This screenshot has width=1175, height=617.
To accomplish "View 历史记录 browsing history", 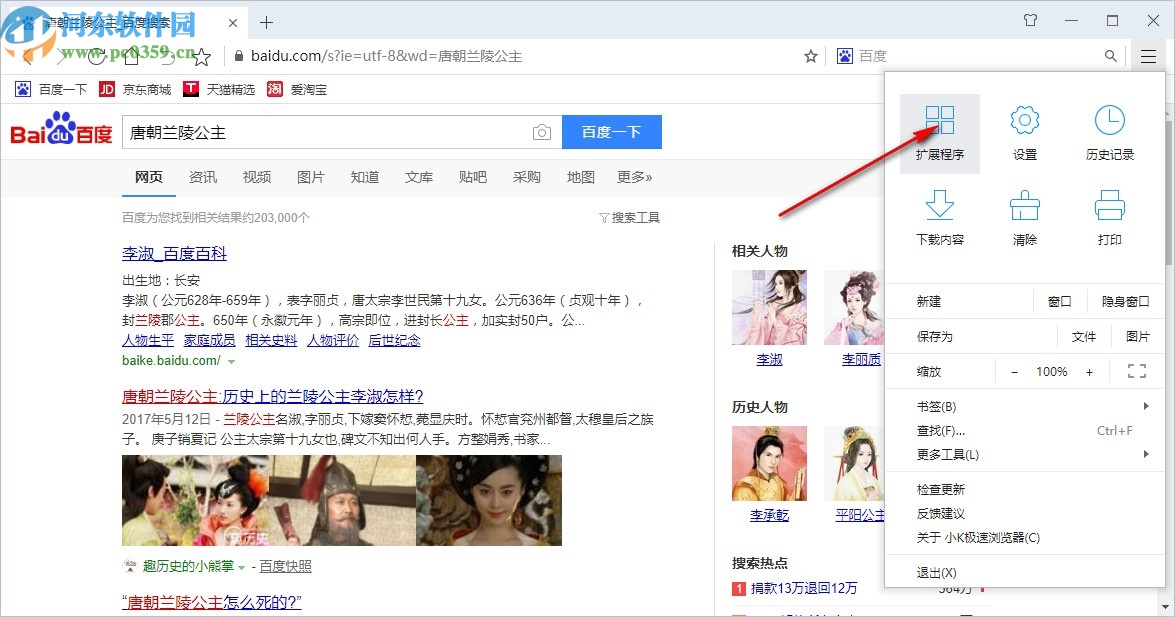I will [x=1109, y=131].
